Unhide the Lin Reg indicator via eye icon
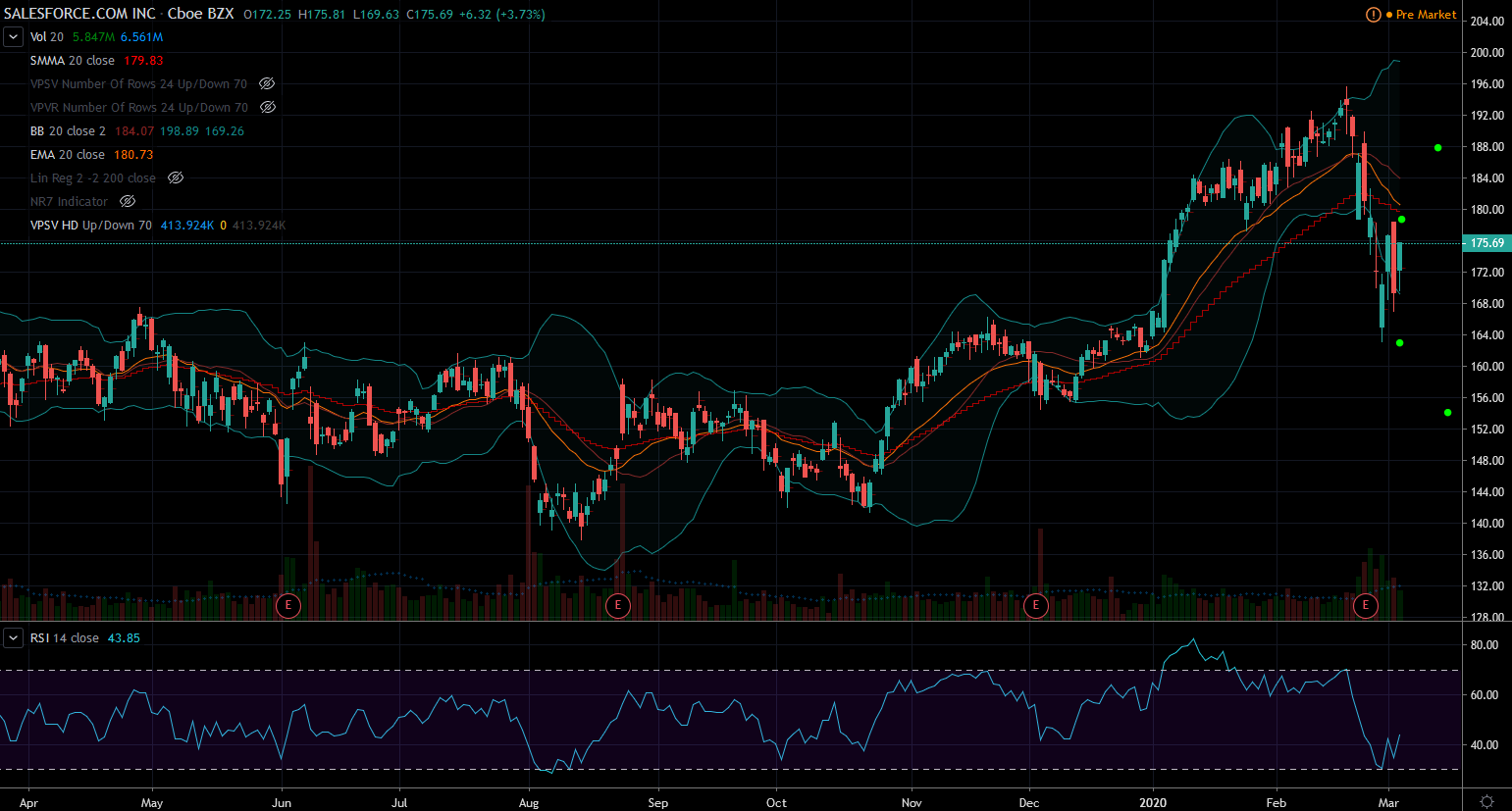Viewport: 1512px width, 811px height. tap(176, 178)
